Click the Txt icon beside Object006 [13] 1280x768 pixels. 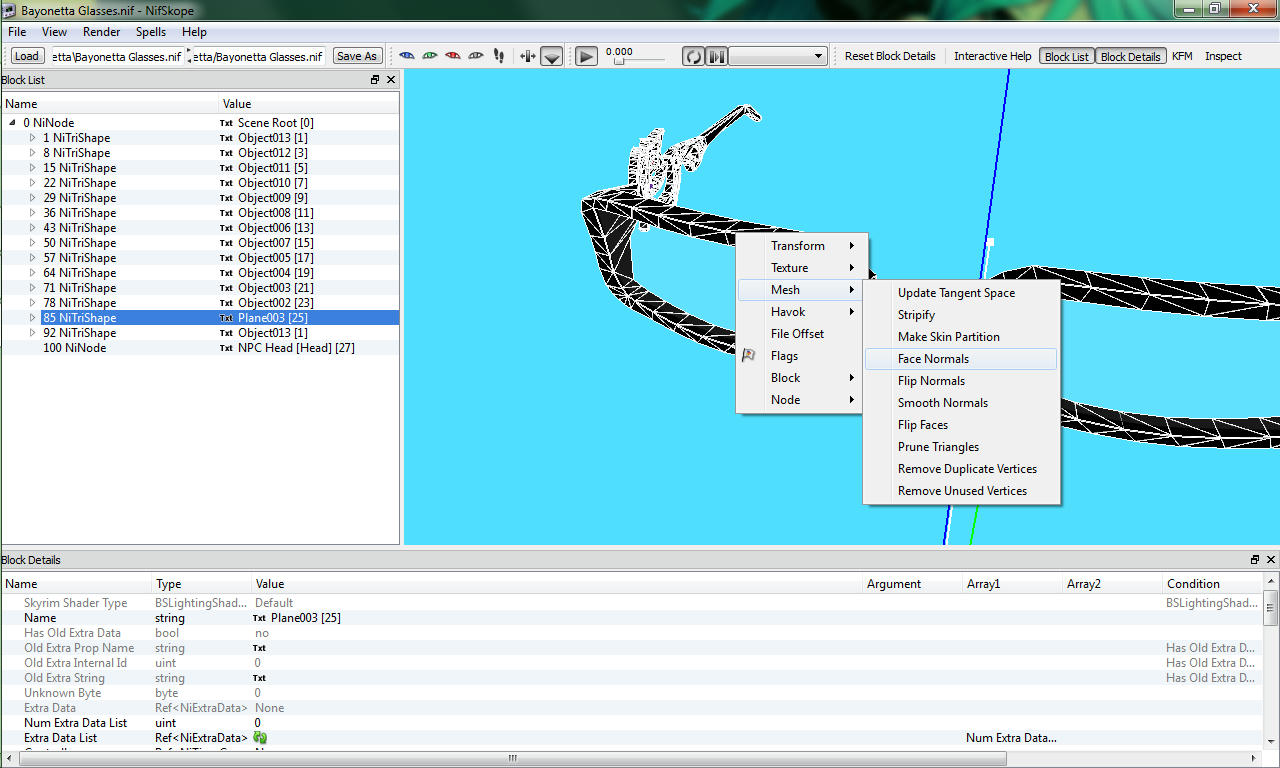pyautogui.click(x=226, y=228)
